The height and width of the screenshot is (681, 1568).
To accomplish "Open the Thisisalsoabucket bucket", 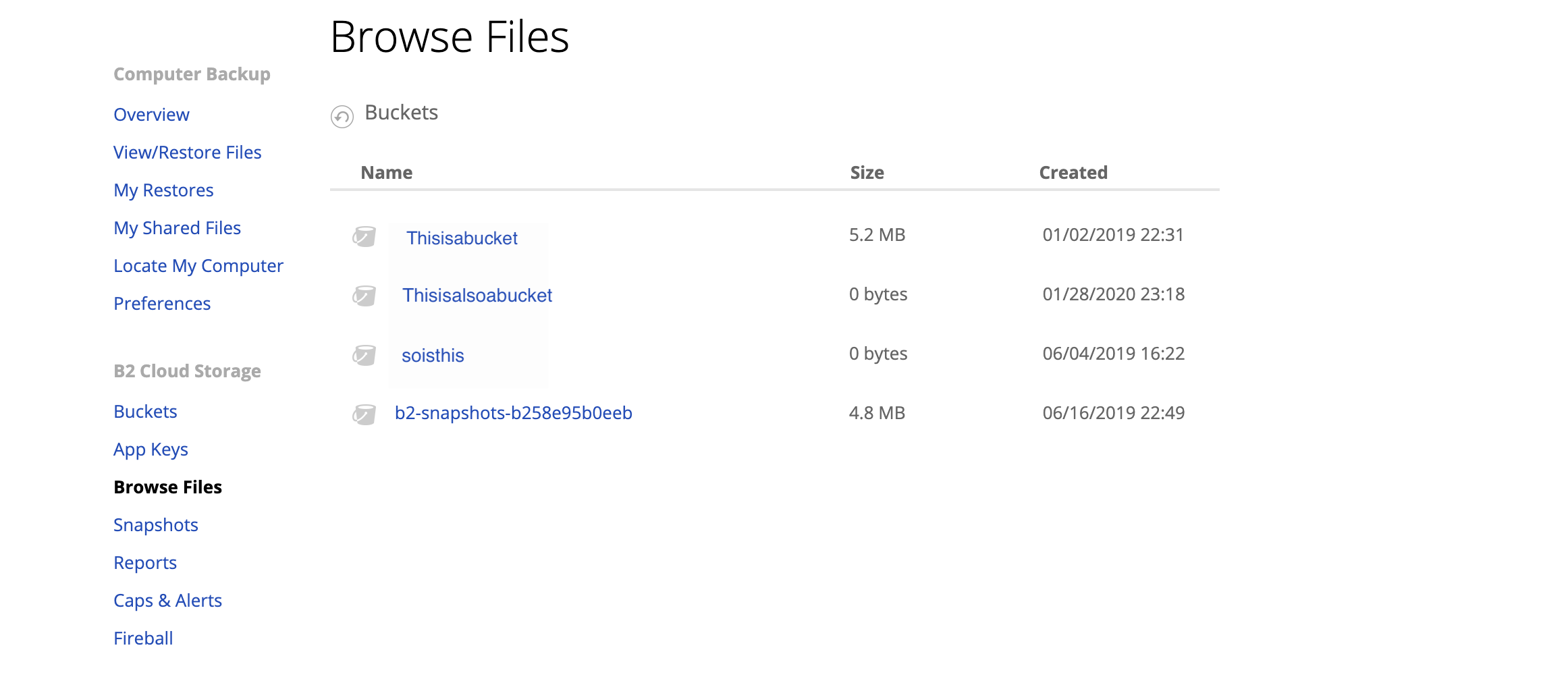I will pos(477,296).
